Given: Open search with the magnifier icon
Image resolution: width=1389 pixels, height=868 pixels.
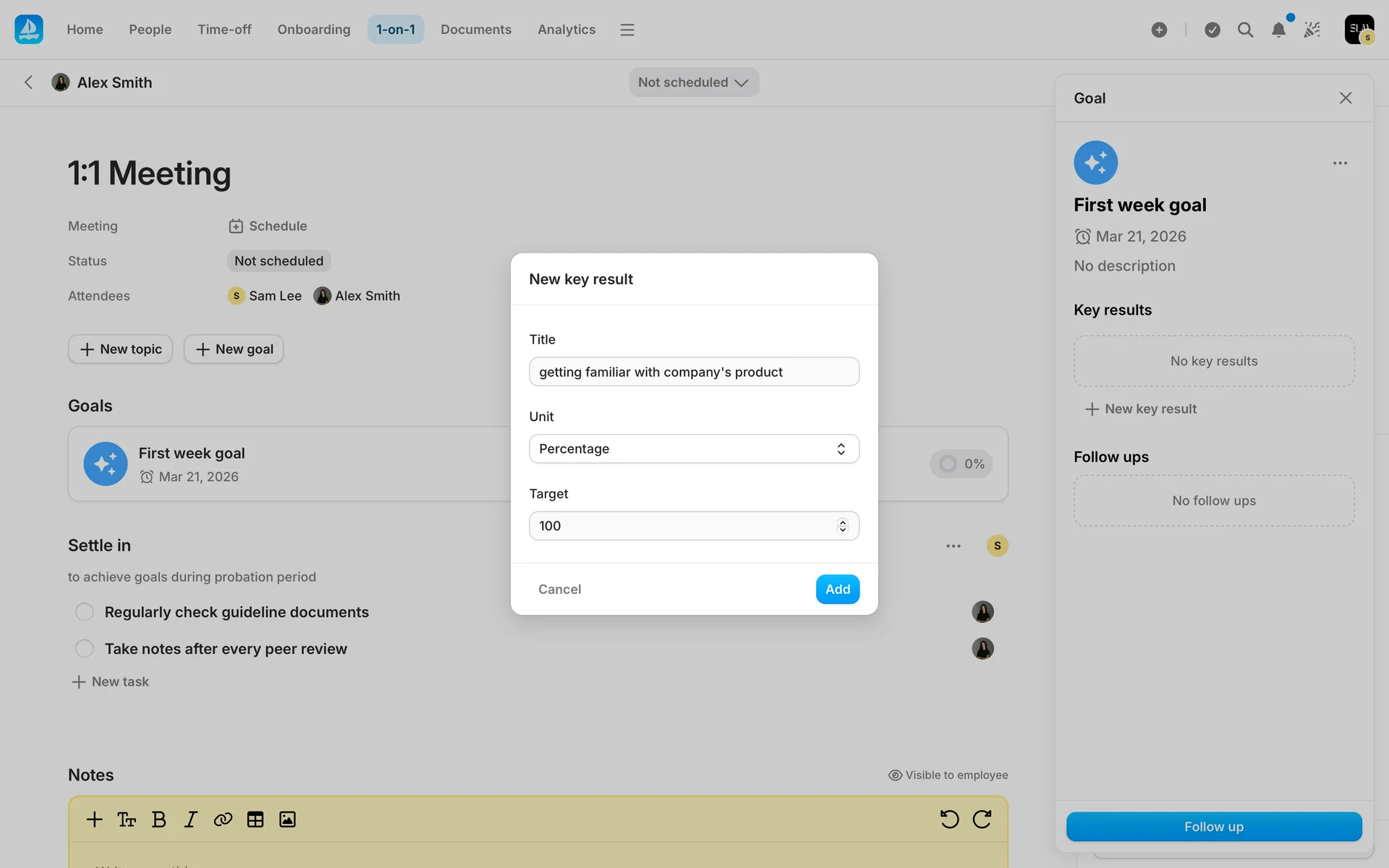Looking at the screenshot, I should click(x=1245, y=30).
